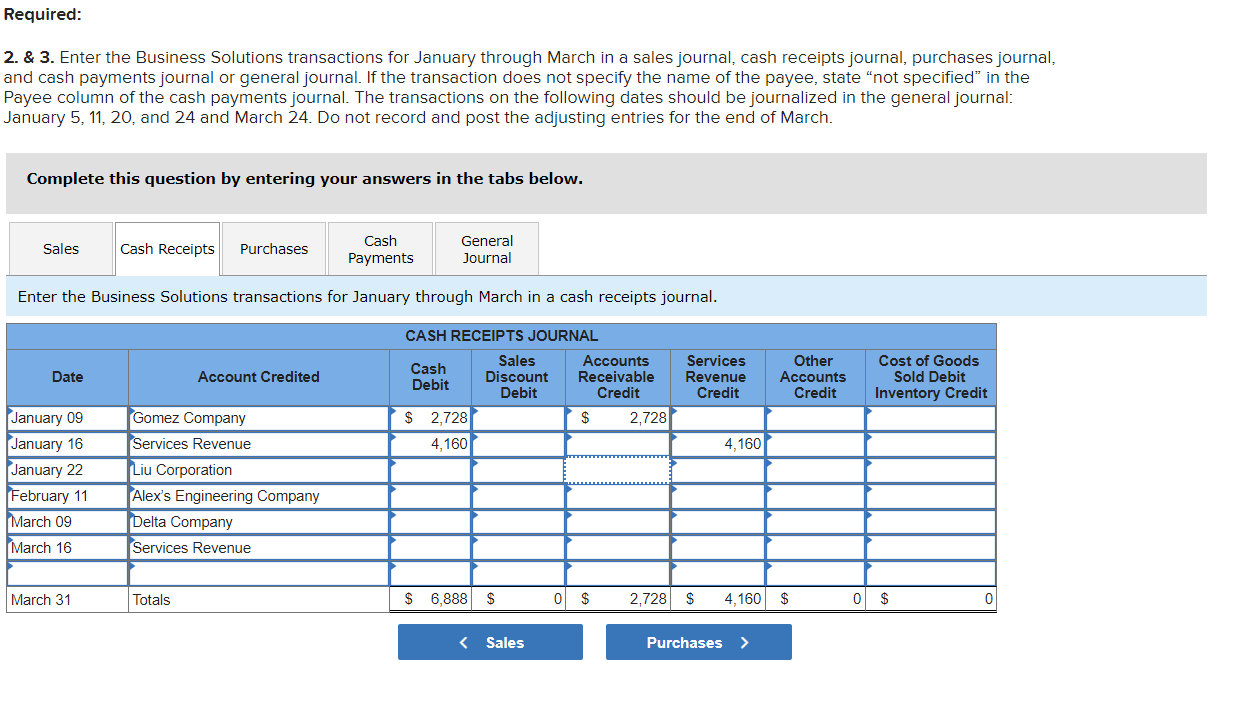The width and height of the screenshot is (1241, 715).
Task: Open the January 16 date dropdown
Action: (67, 444)
